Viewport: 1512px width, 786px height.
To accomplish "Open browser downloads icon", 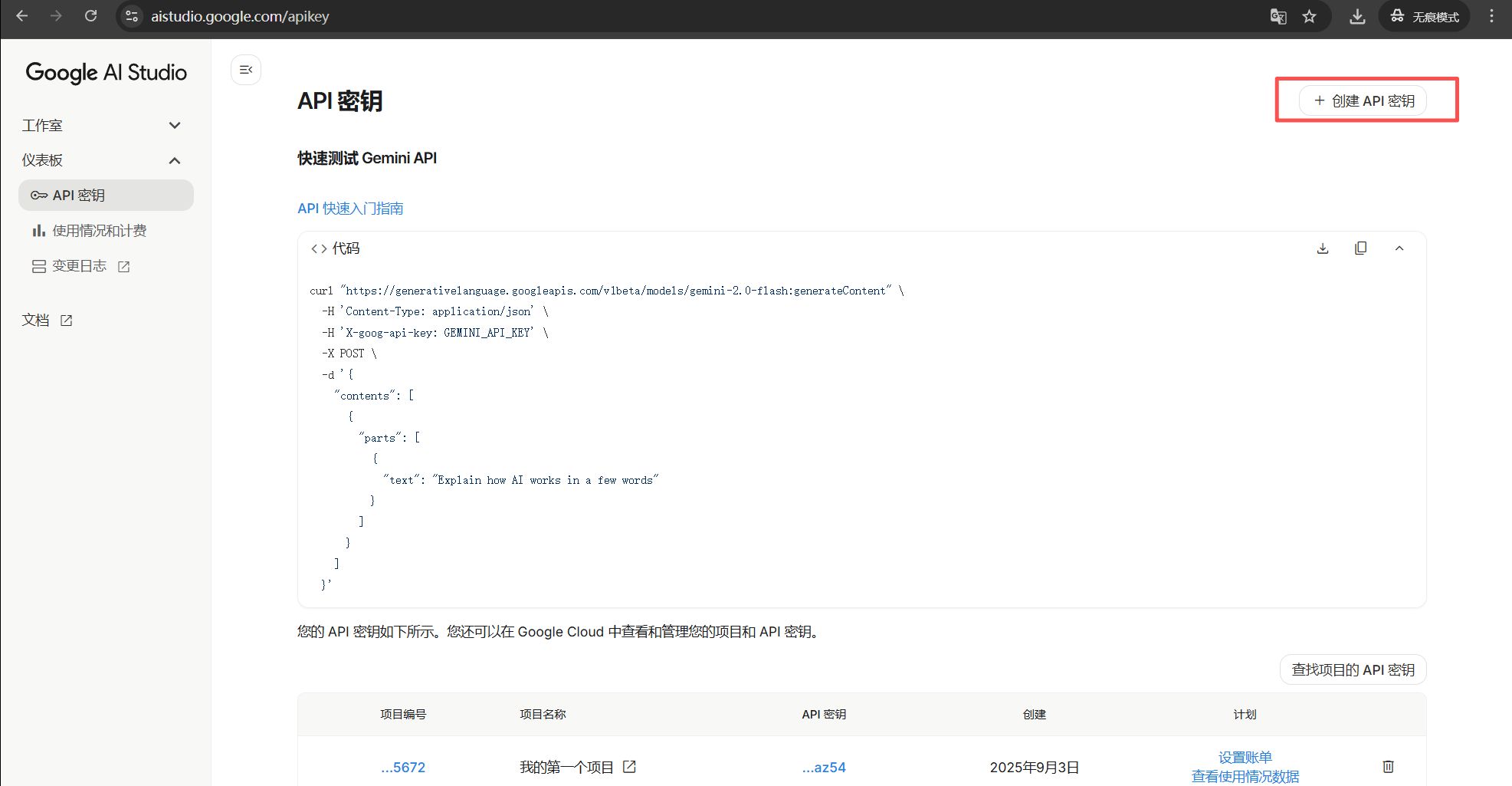I will tap(1357, 16).
